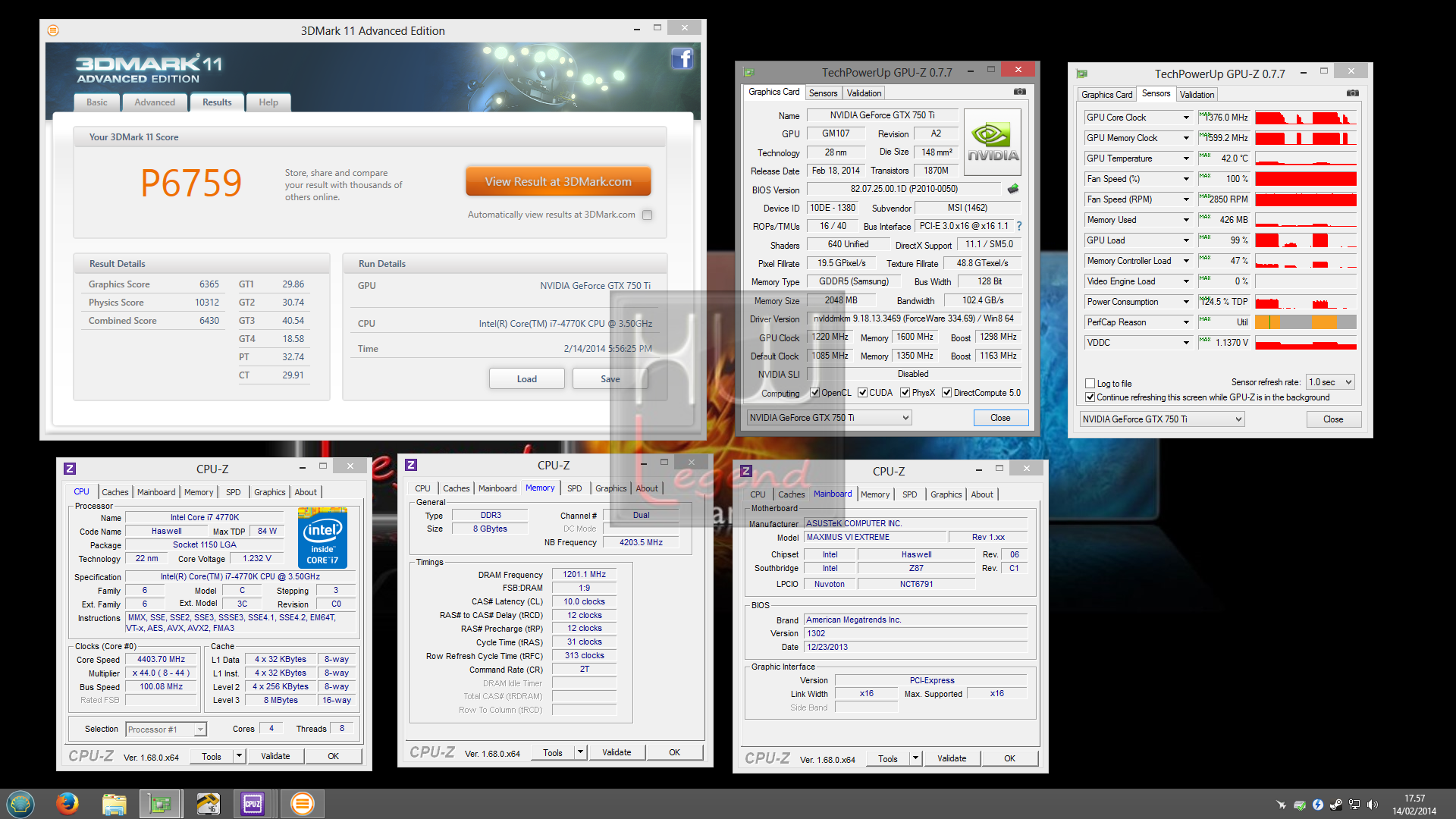
Task: Open GPU Core Clock sensor dropdown
Action: coord(1186,118)
